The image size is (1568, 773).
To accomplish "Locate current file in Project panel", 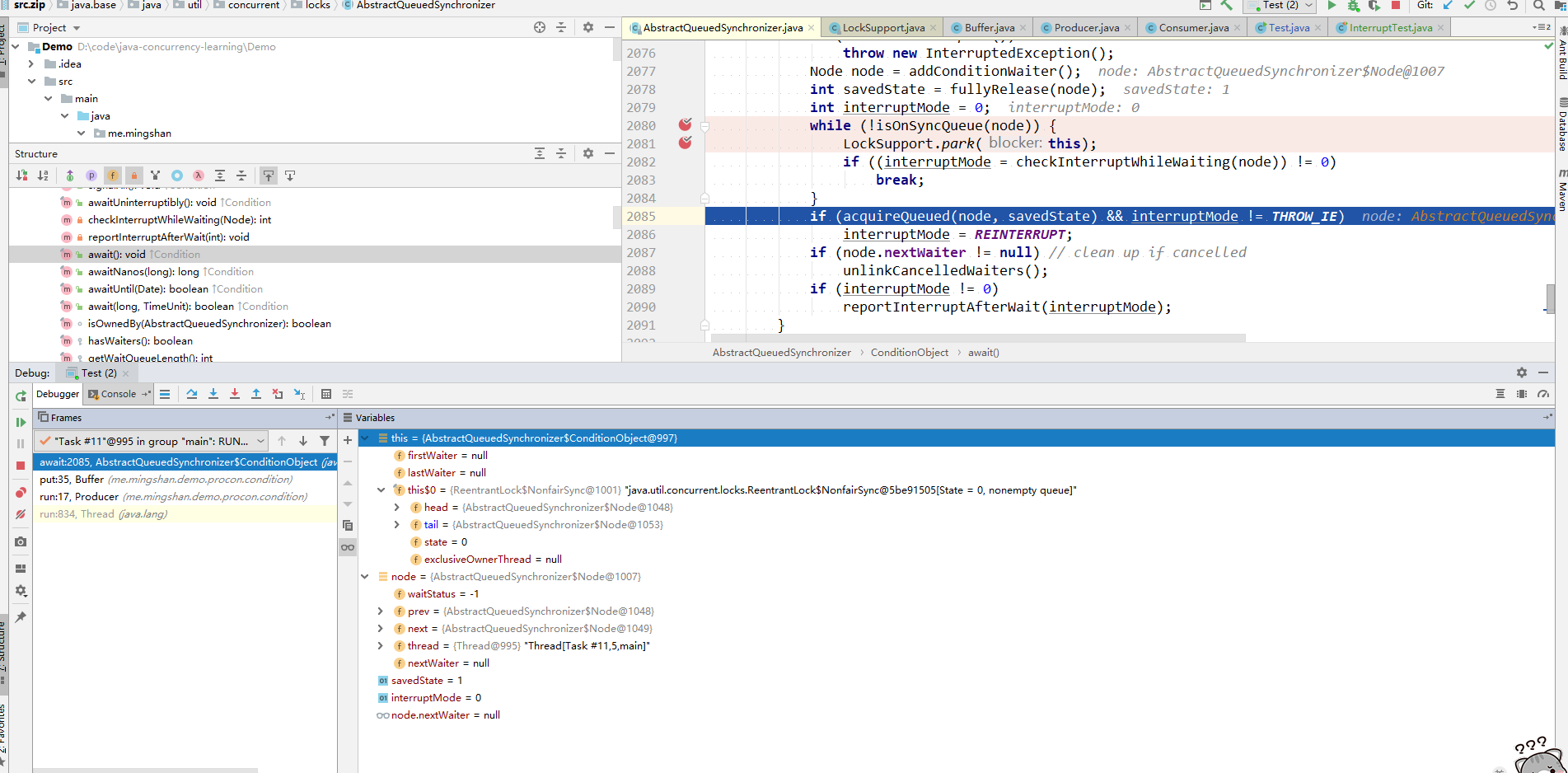I will coord(540,27).
